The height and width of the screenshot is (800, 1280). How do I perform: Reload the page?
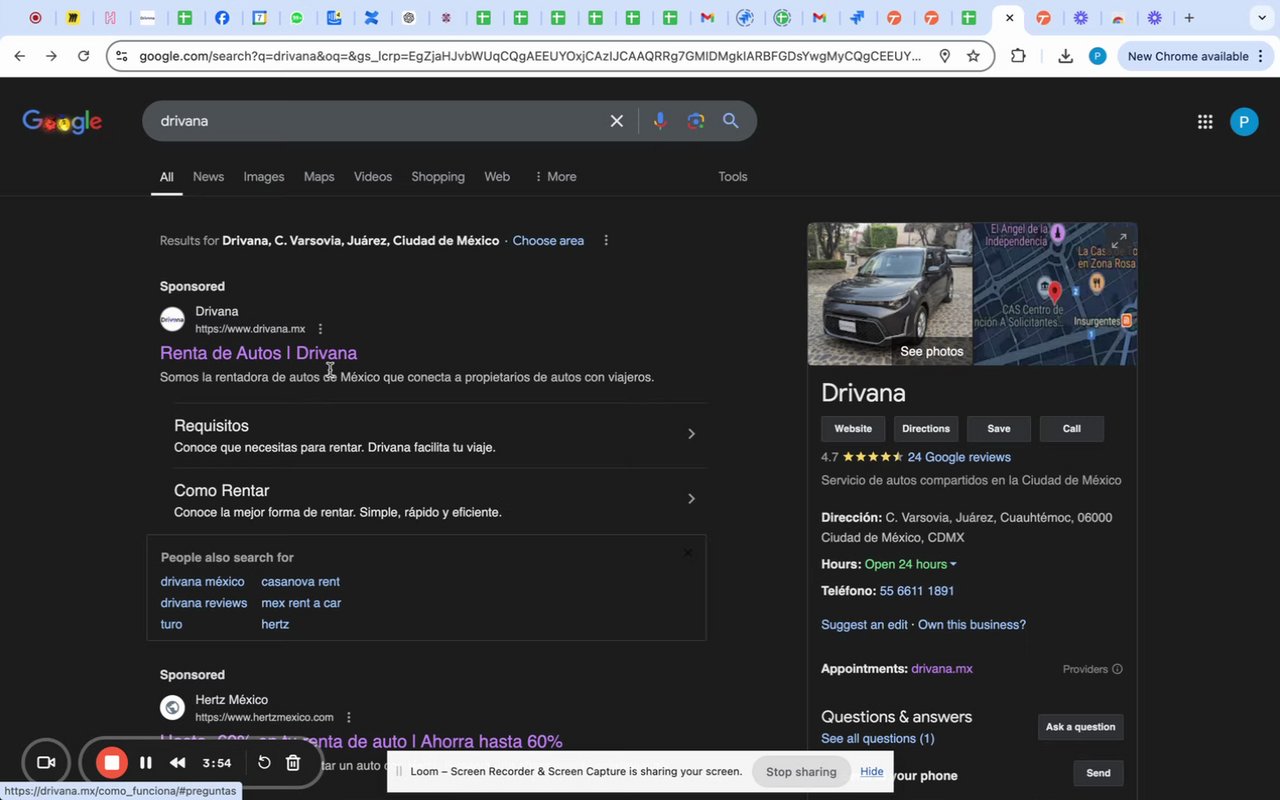tap(84, 57)
